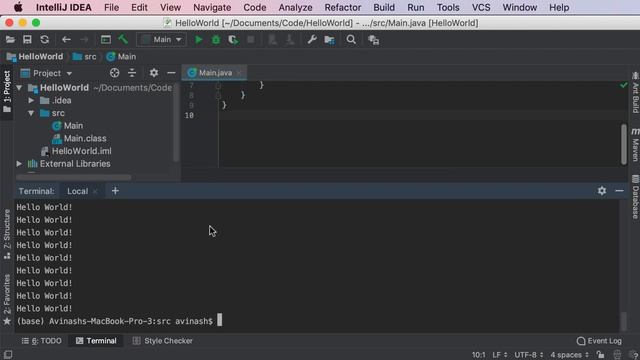Build project with hammer icon
This screenshot has height=360, width=640.
(x=123, y=40)
